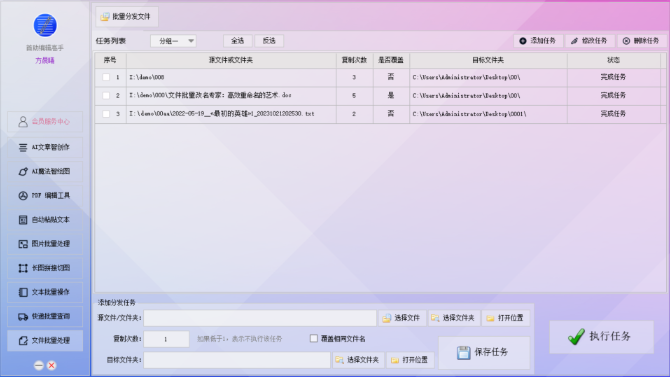Click 打开位置 button beside source file field
Screen dimensions: 670x377
tap(505, 318)
